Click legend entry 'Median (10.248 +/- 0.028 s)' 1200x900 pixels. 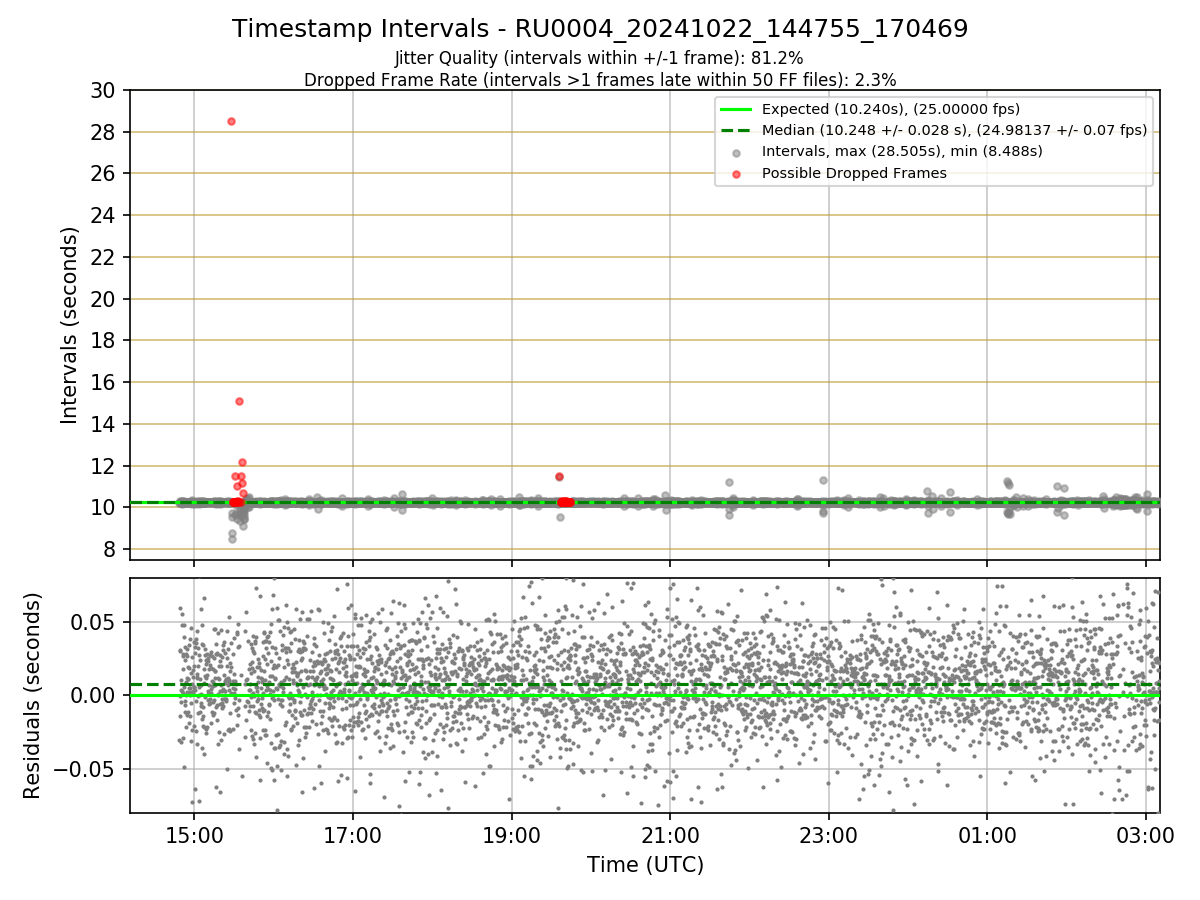[x=954, y=130]
